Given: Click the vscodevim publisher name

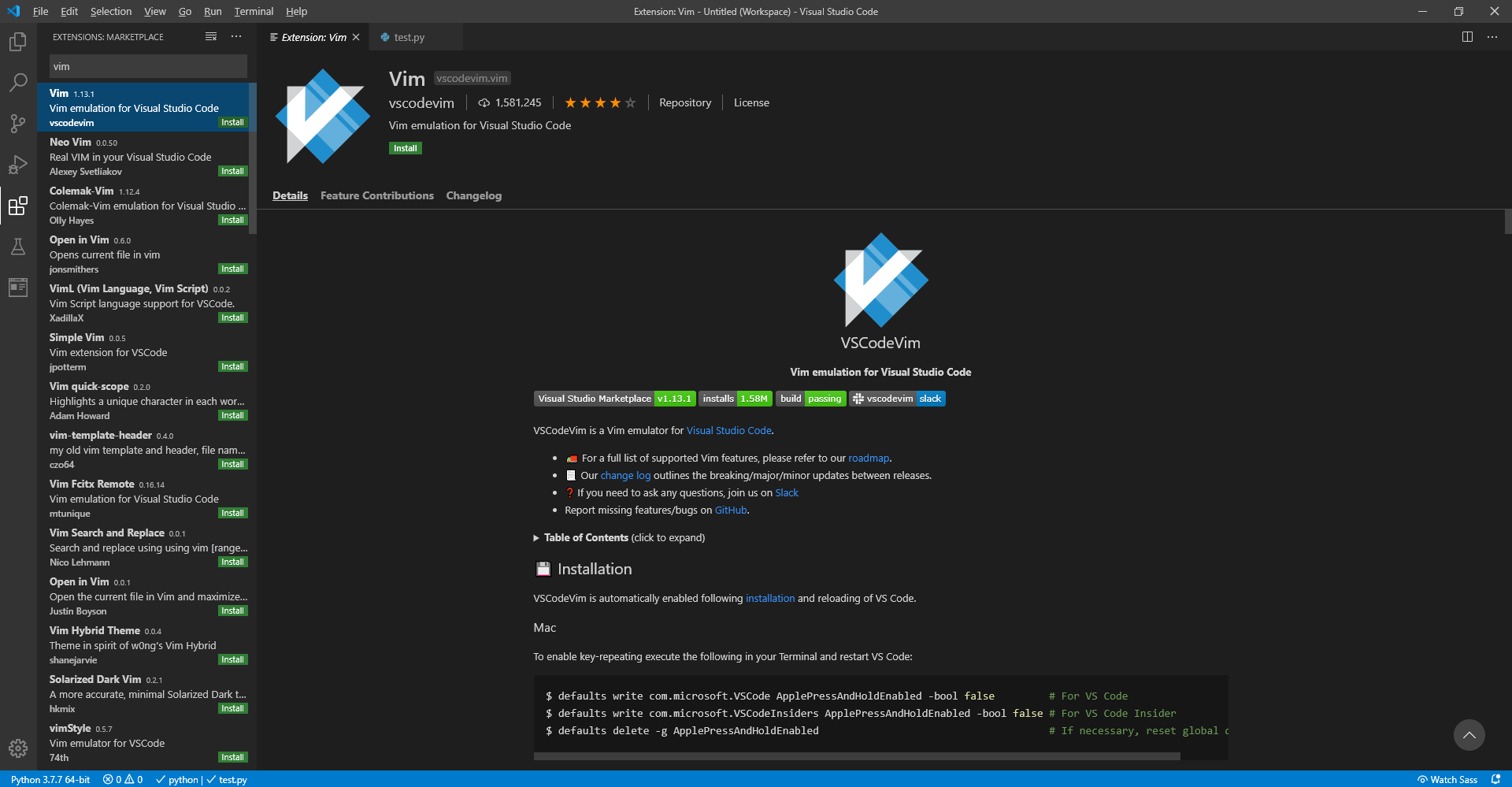Looking at the screenshot, I should click(x=421, y=103).
